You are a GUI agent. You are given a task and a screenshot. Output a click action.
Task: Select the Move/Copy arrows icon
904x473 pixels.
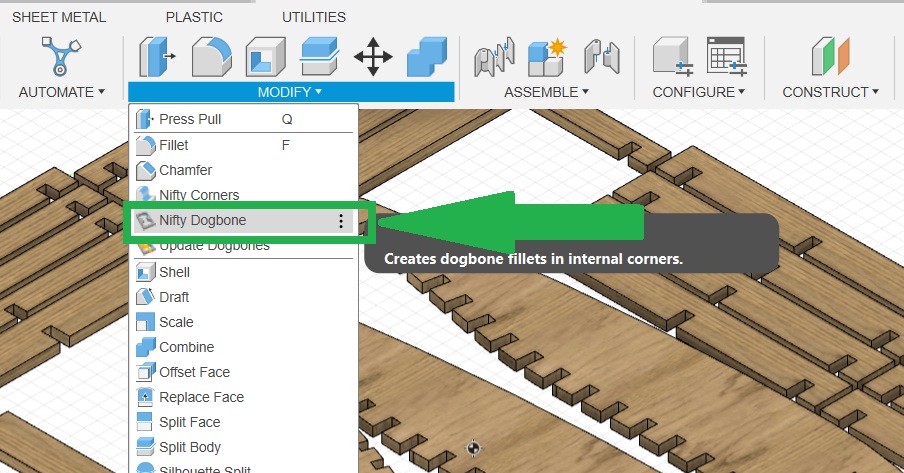point(373,56)
